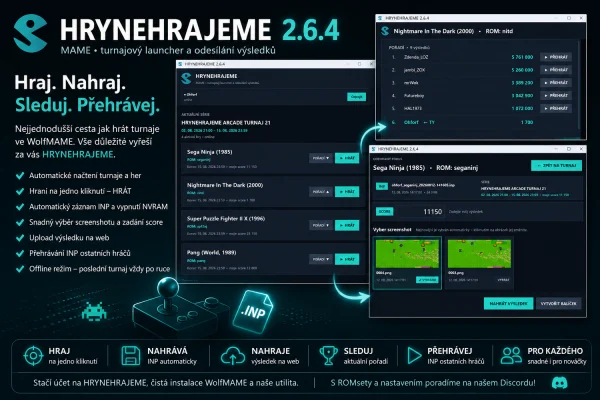Click Nightmare In The Dark title in leaderboard window
The width and height of the screenshot is (600, 400).
tap(434, 31)
